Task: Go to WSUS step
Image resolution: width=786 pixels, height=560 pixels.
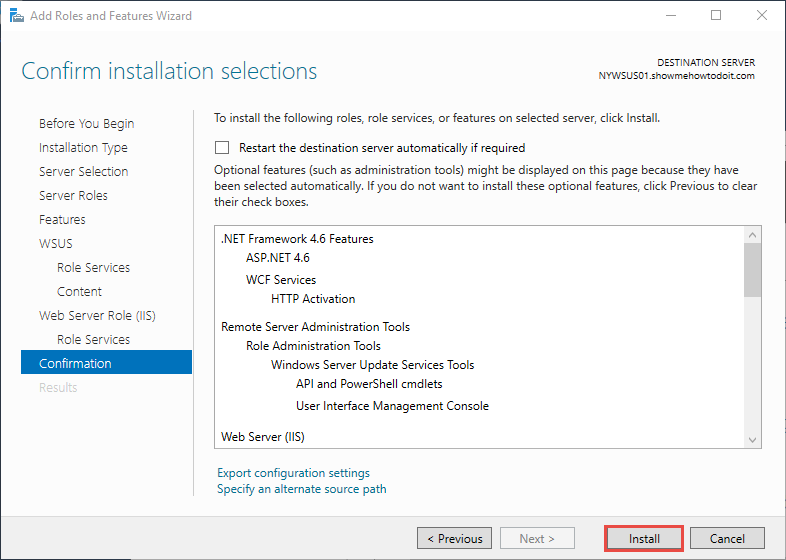Action: pyautogui.click(x=56, y=244)
